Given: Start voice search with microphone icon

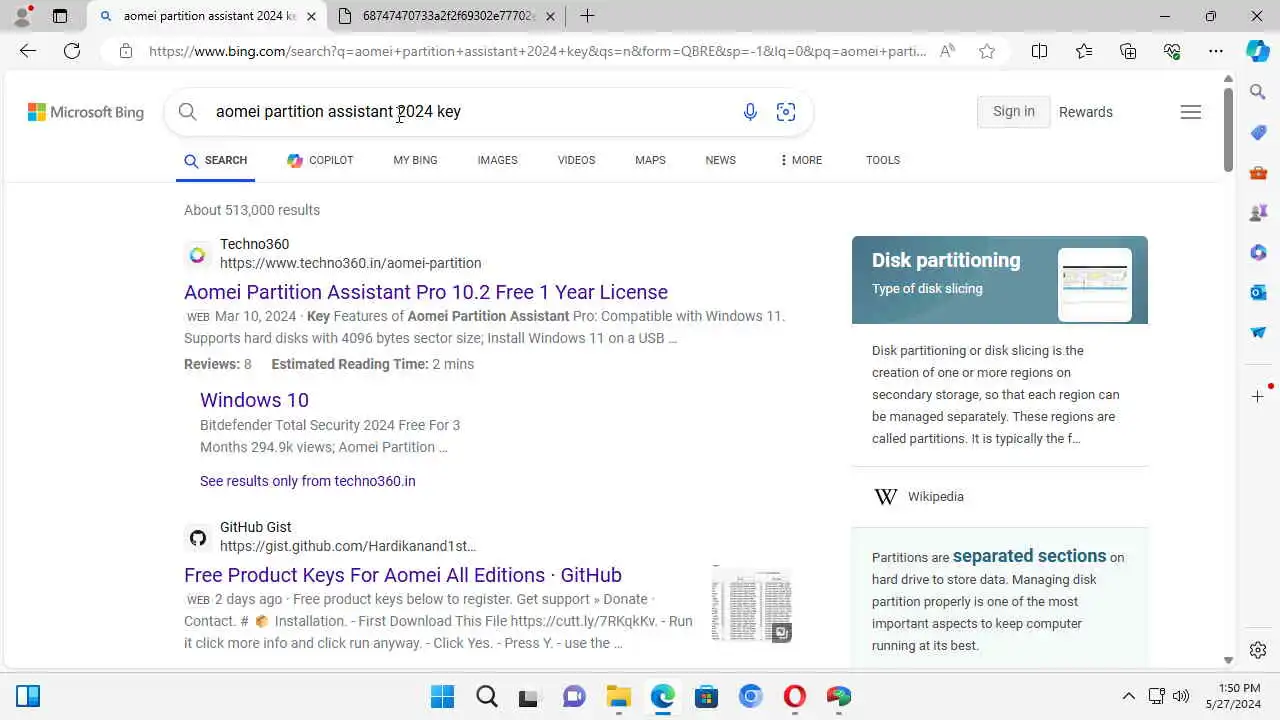Looking at the screenshot, I should point(750,112).
